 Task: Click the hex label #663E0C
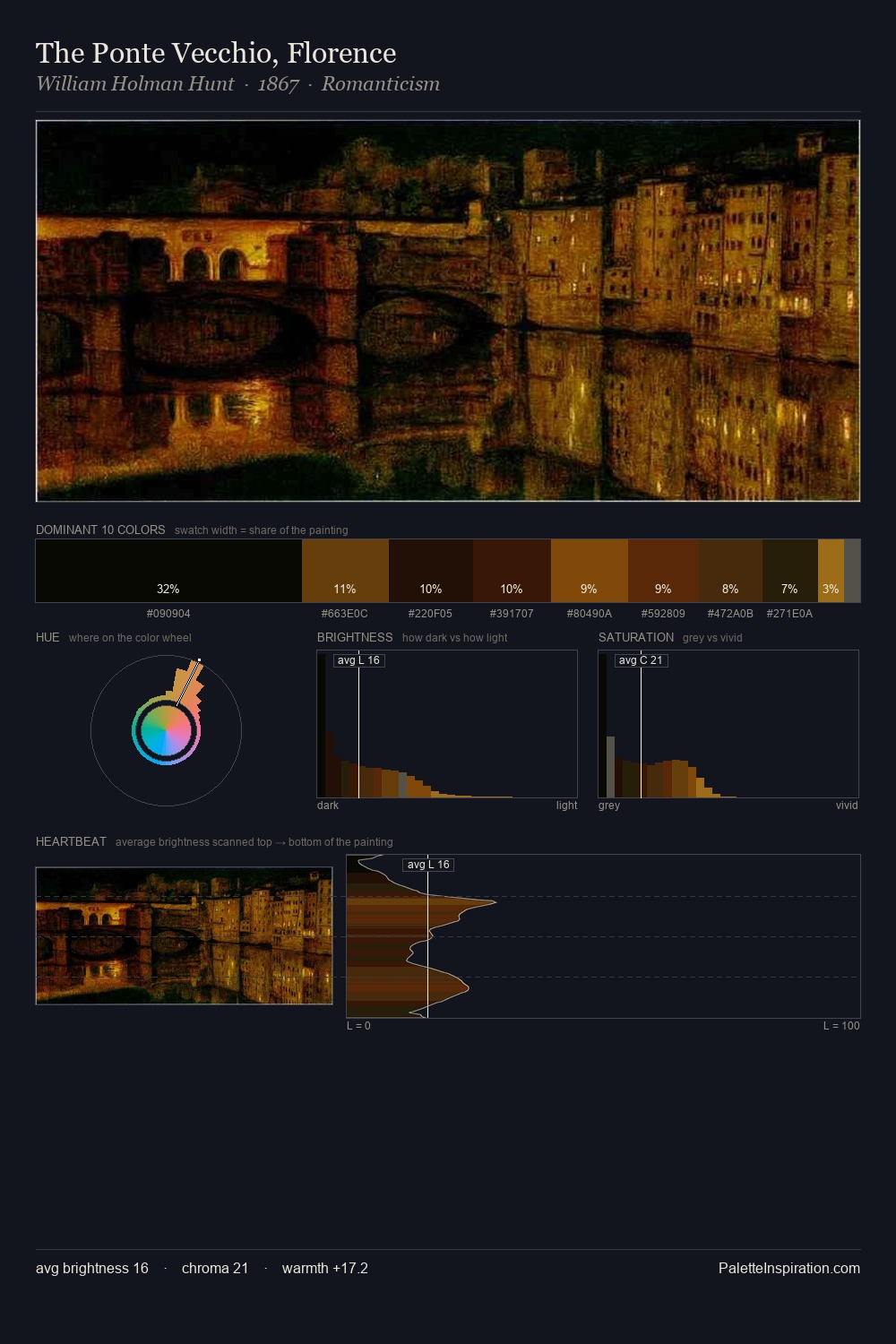pos(345,614)
